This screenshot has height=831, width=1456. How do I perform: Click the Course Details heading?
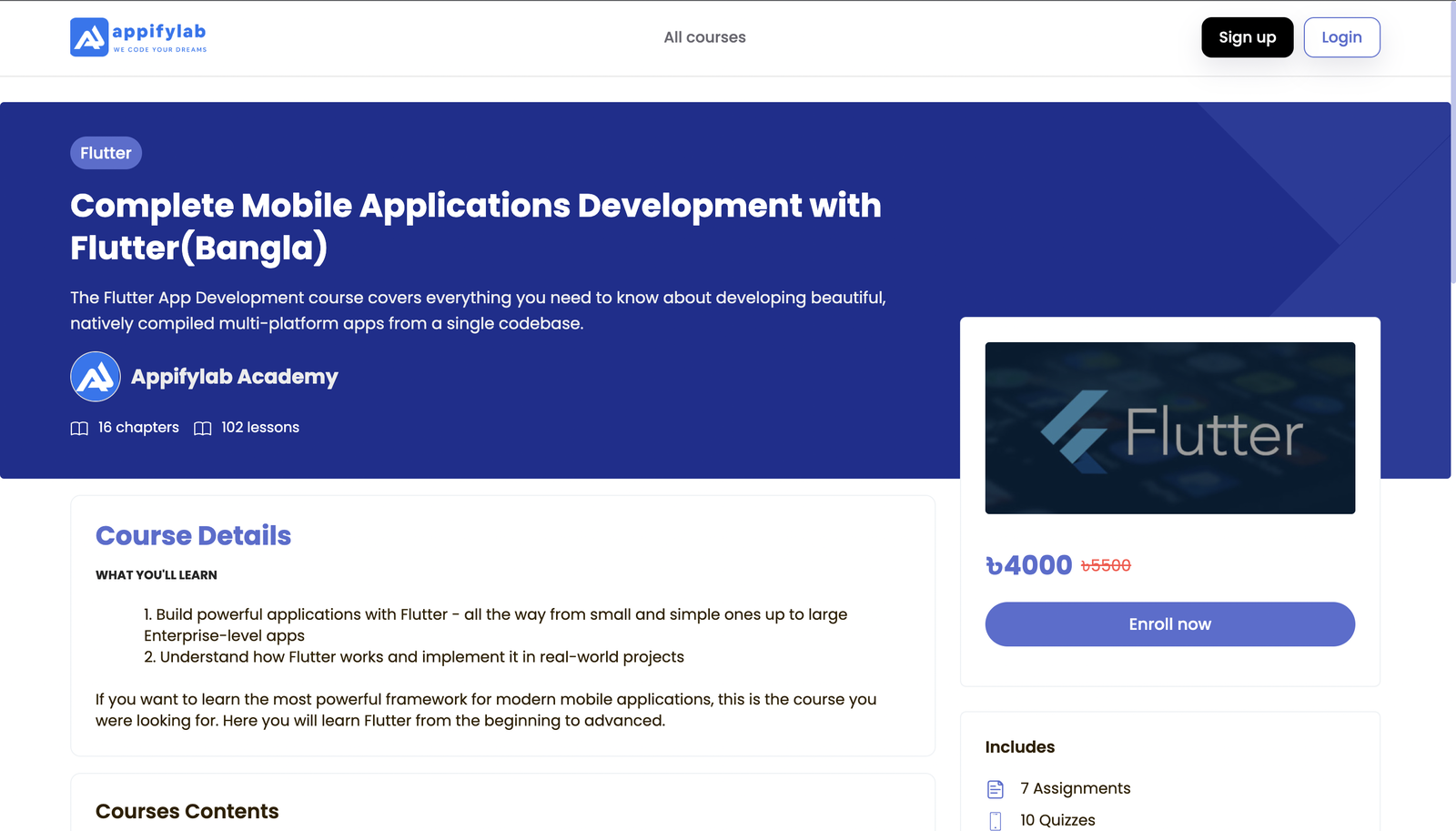193,536
